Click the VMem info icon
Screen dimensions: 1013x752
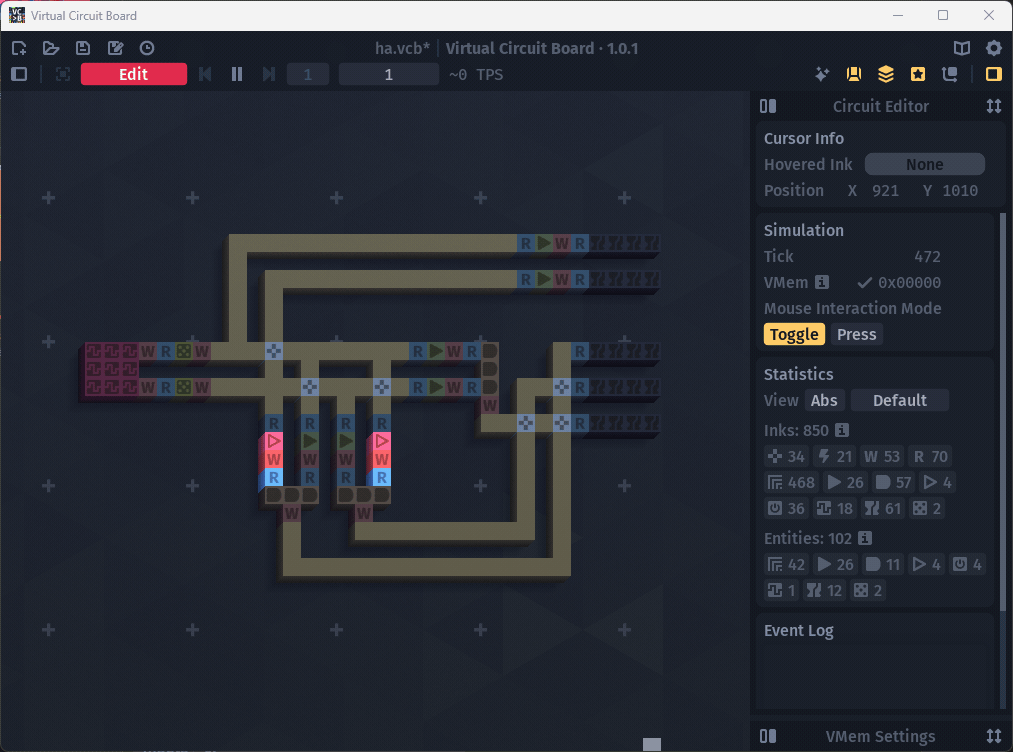tap(821, 282)
